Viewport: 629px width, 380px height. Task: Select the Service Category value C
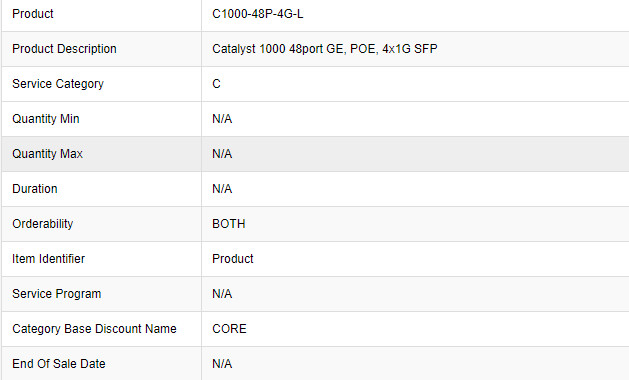(216, 83)
